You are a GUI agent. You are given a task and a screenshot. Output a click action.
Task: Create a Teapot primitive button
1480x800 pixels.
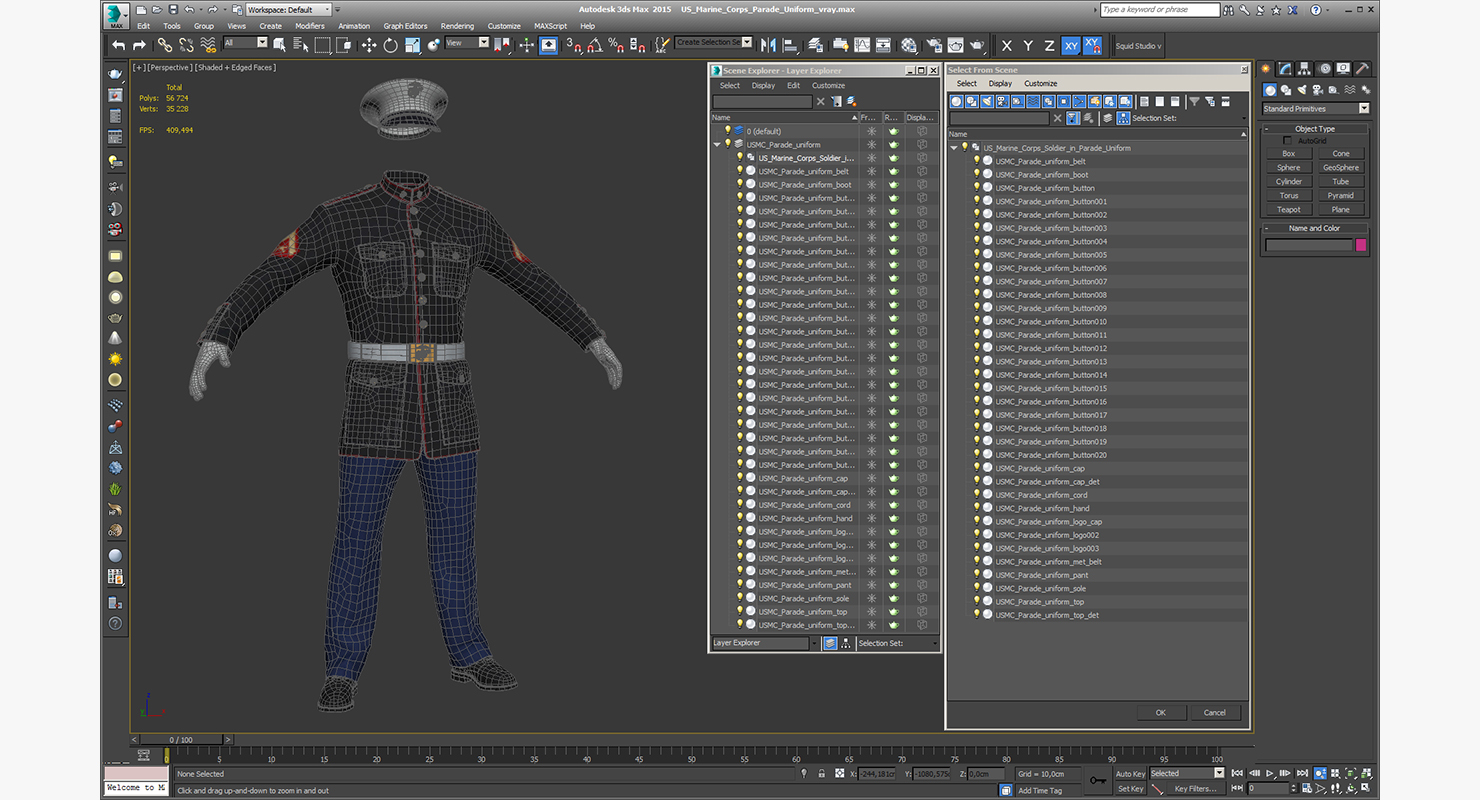(1289, 210)
